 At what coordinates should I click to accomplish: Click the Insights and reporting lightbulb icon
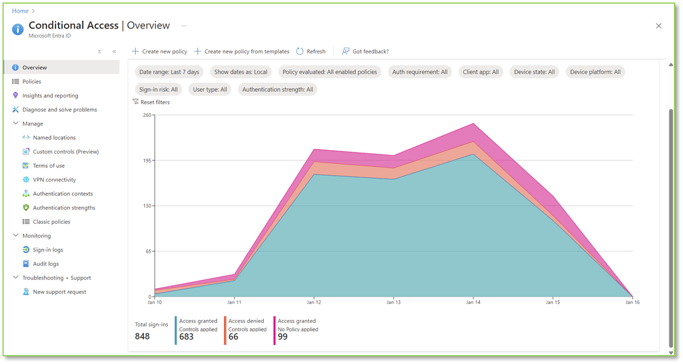tap(15, 95)
